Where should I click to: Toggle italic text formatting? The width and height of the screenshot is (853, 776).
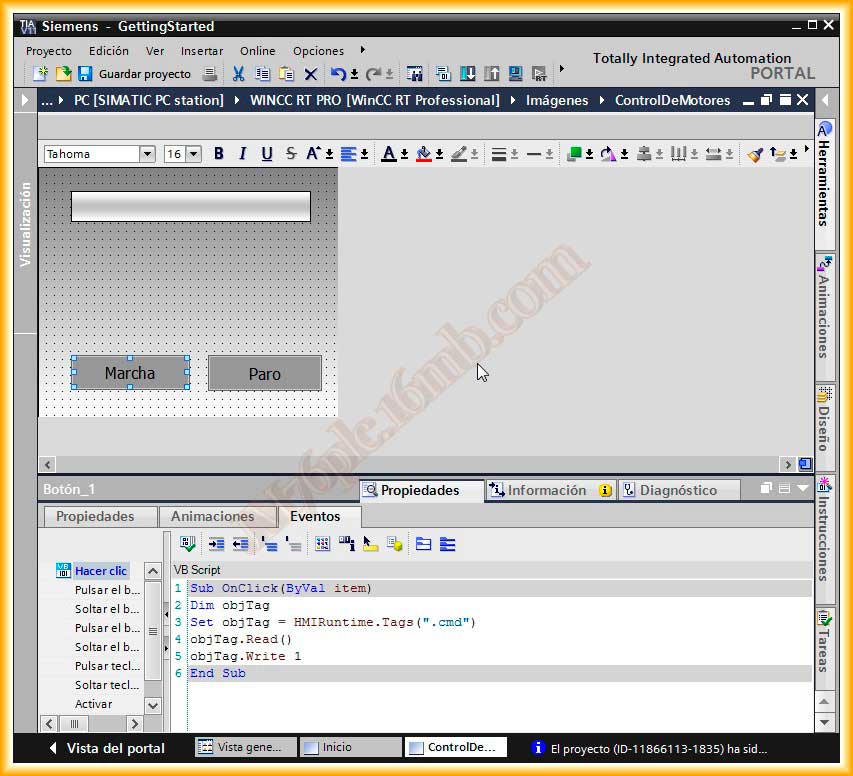tap(242, 154)
